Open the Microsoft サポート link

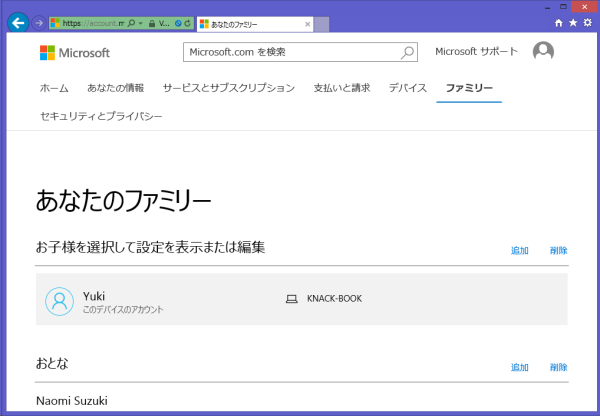click(x=476, y=52)
